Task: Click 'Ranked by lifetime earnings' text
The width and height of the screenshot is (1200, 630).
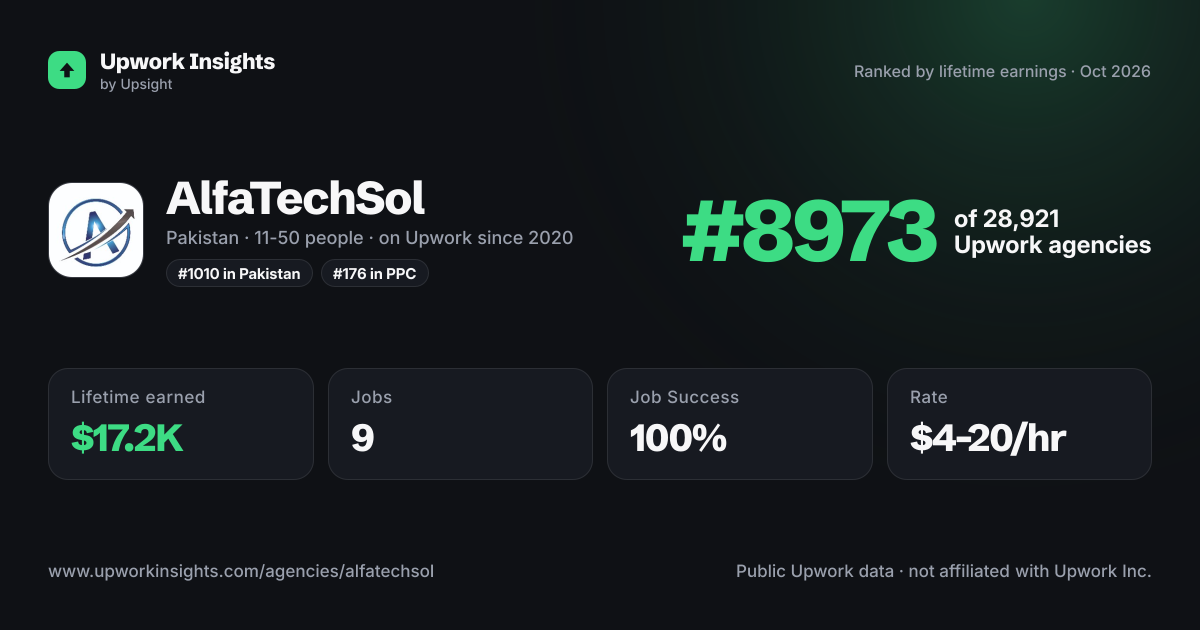Action: pyautogui.click(x=960, y=72)
